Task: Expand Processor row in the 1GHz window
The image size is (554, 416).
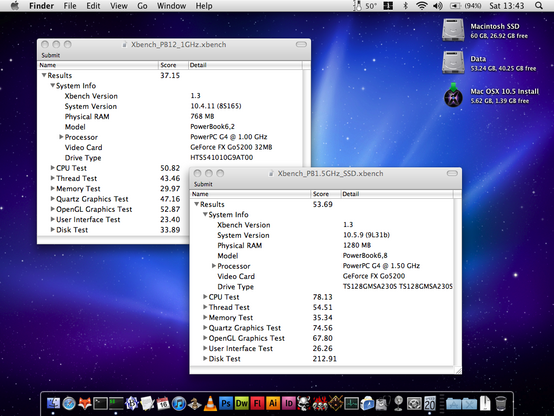Action: [61, 137]
